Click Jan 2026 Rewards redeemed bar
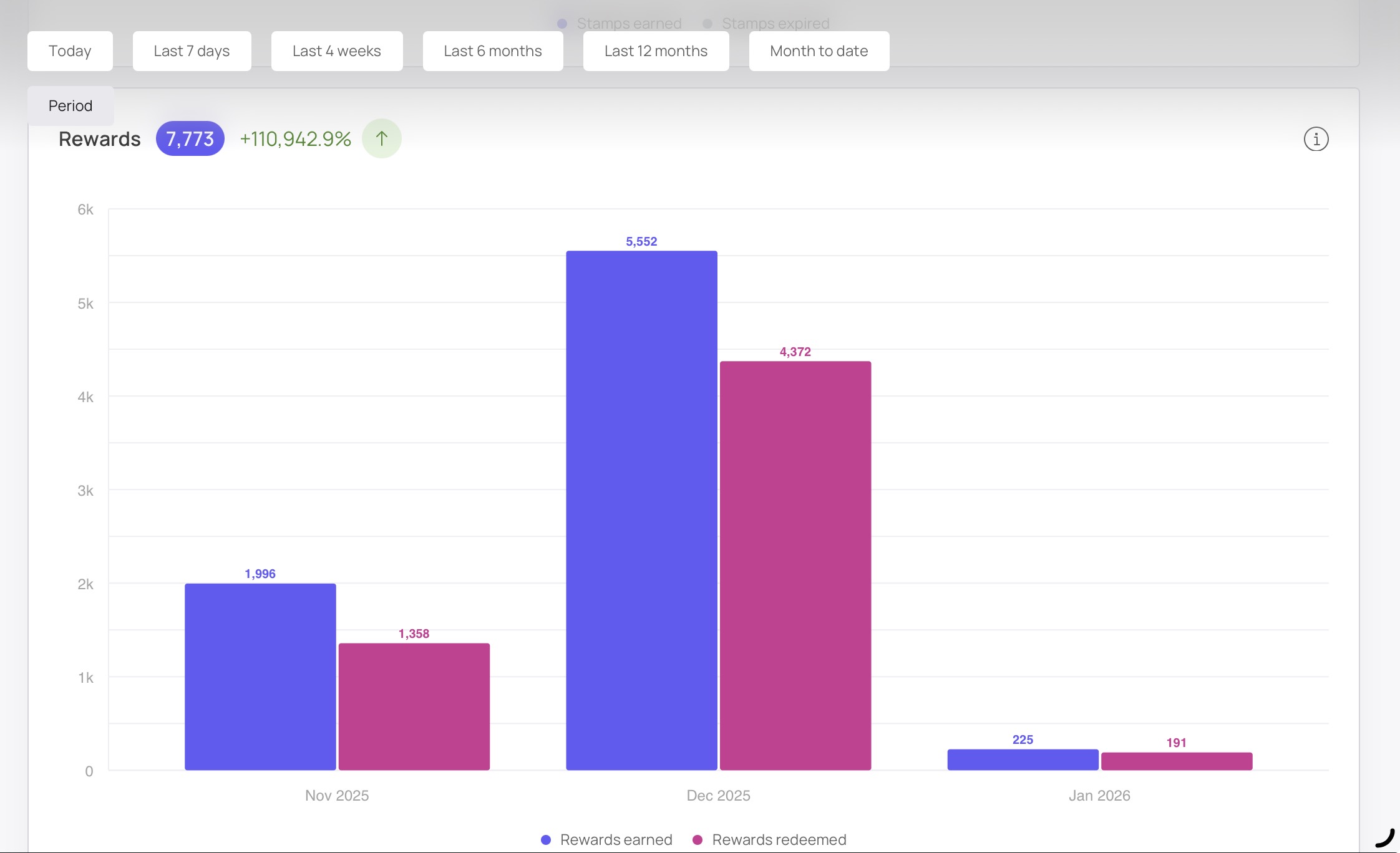The image size is (1400, 853). click(1176, 761)
